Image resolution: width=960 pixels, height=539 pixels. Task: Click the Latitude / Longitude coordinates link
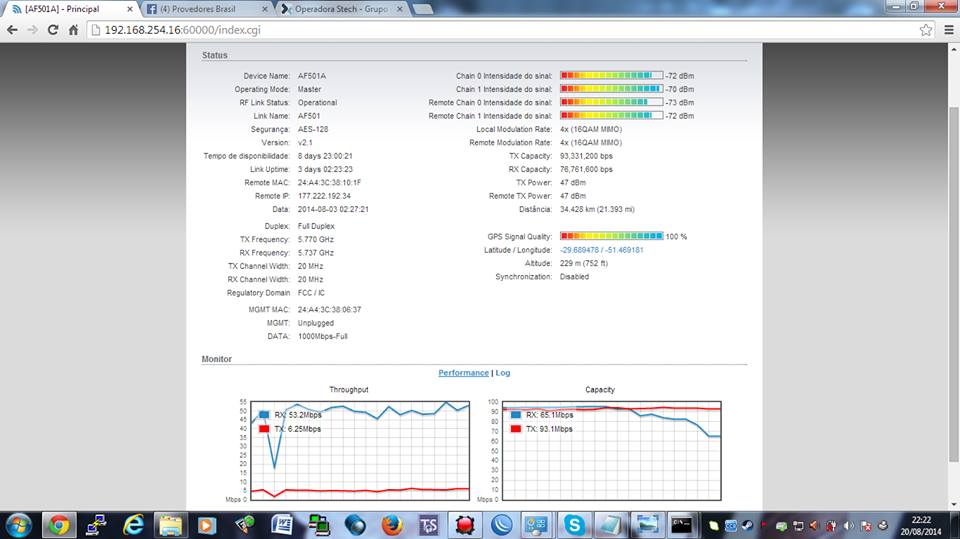pyautogui.click(x=601, y=250)
